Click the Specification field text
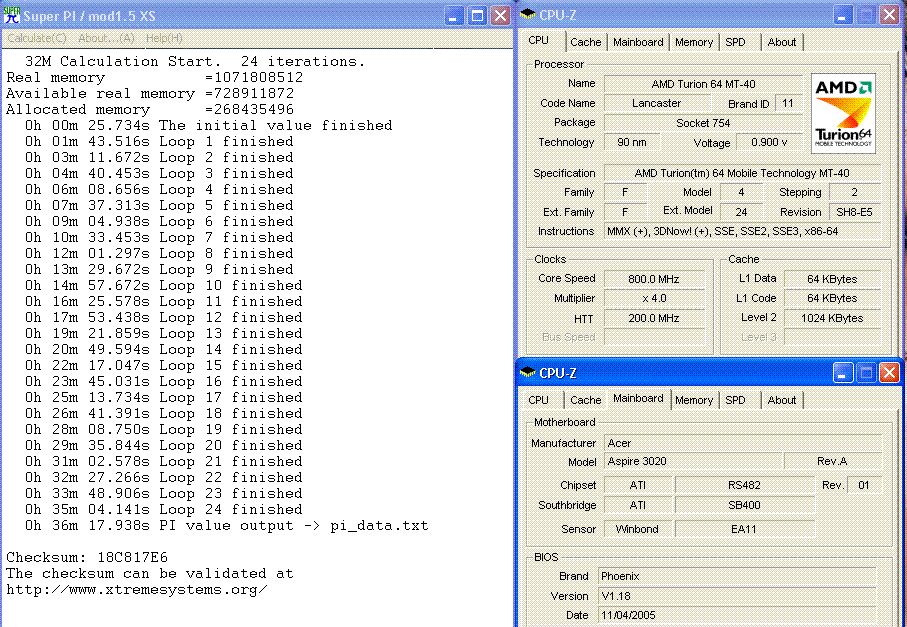Image resolution: width=907 pixels, height=627 pixels. point(742,173)
